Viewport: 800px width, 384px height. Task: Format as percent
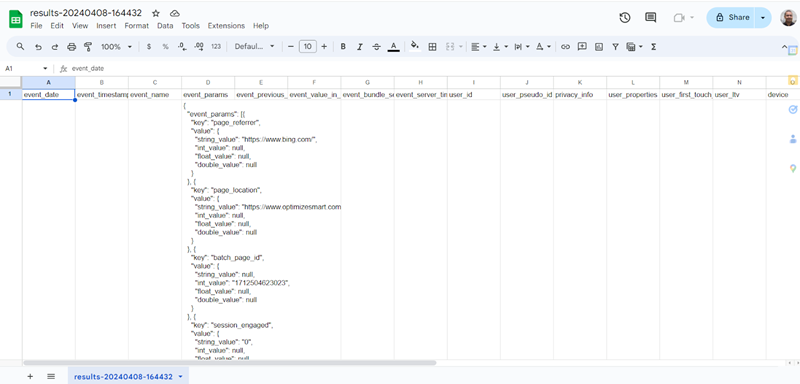(165, 47)
